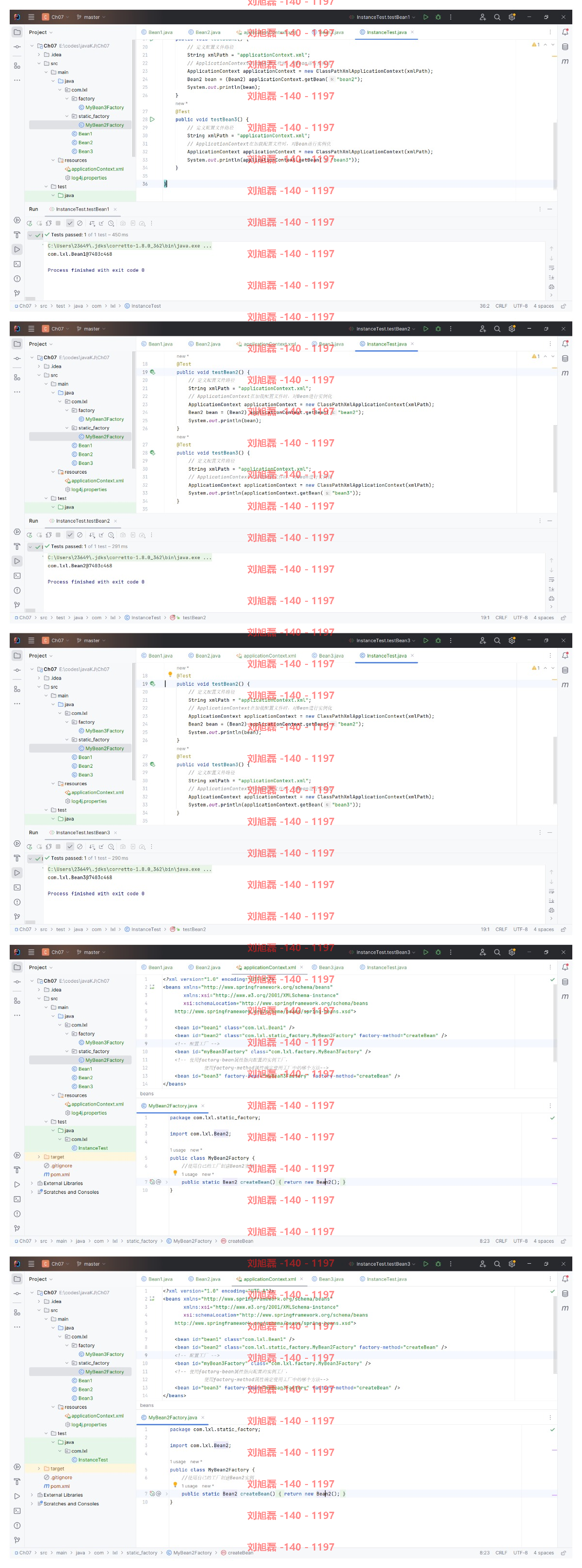This screenshot has width=582, height=1568.
Task: Click Code With Me user icon, testBean2 window
Action: (x=482, y=329)
